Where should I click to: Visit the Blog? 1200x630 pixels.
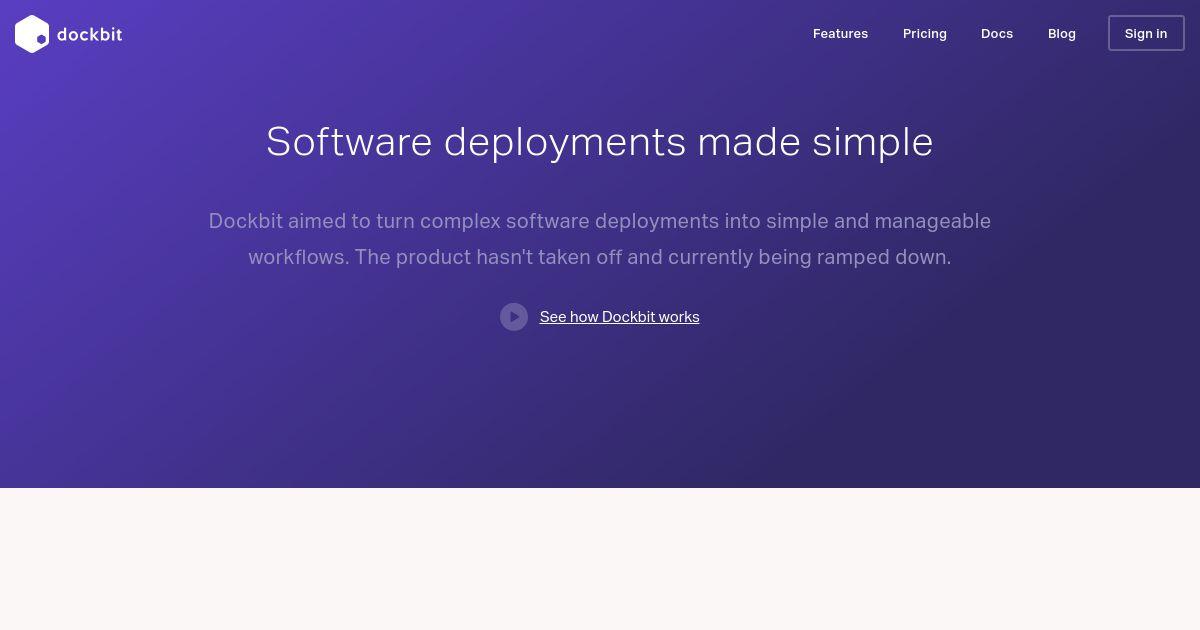point(1062,33)
